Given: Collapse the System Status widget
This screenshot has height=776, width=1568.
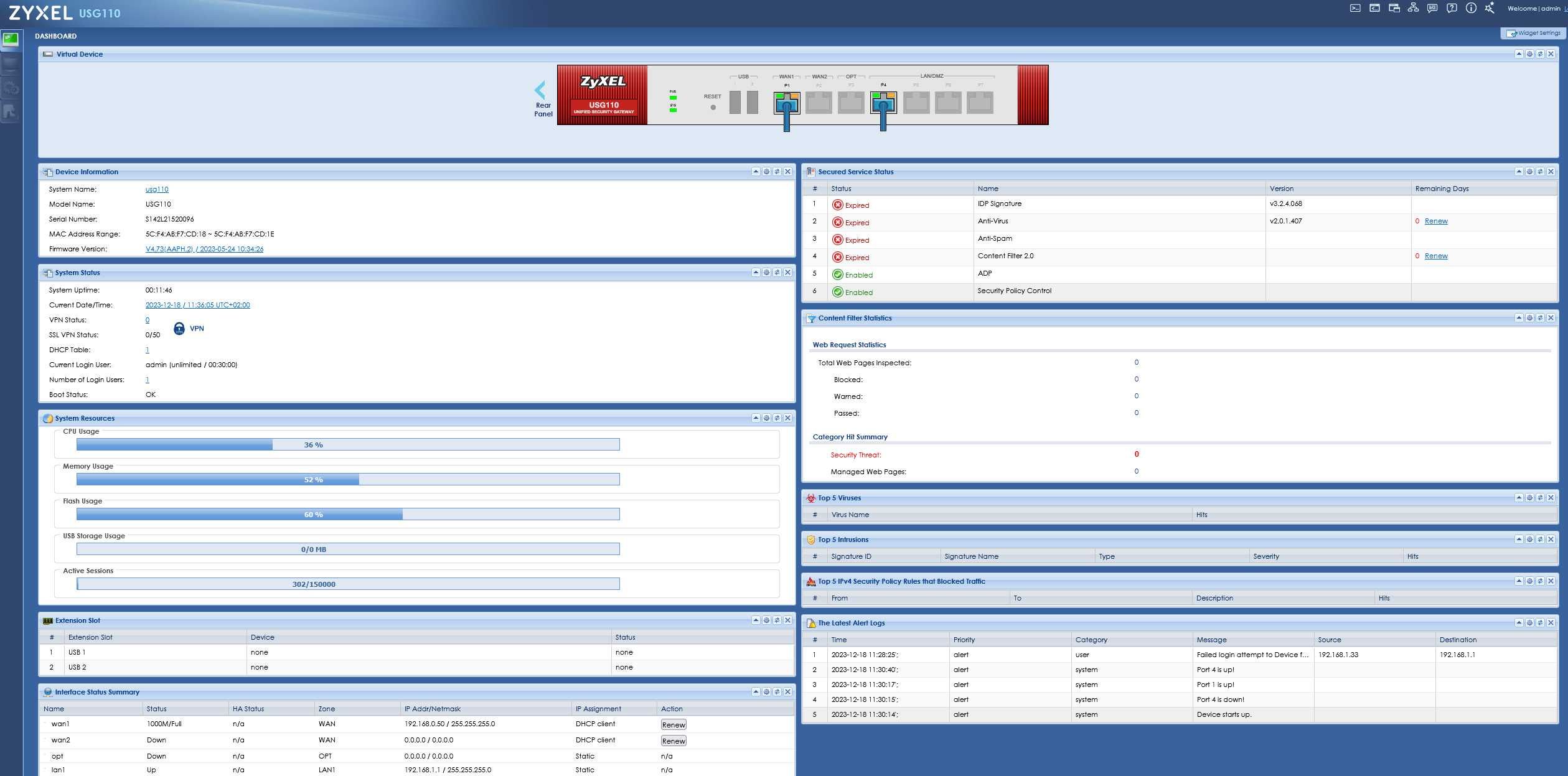Looking at the screenshot, I should pyautogui.click(x=756, y=273).
